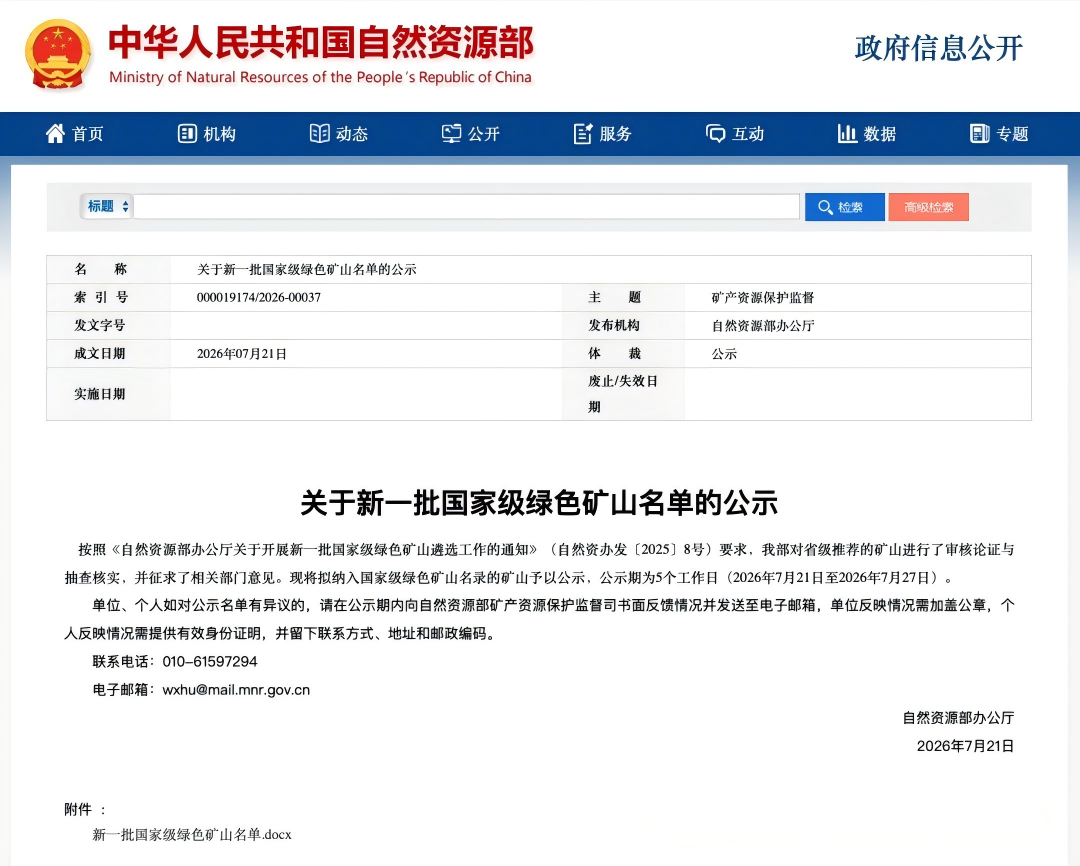Screen dimensions: 1080x866
Task: Open the 机构 menu item
Action: click(x=207, y=134)
